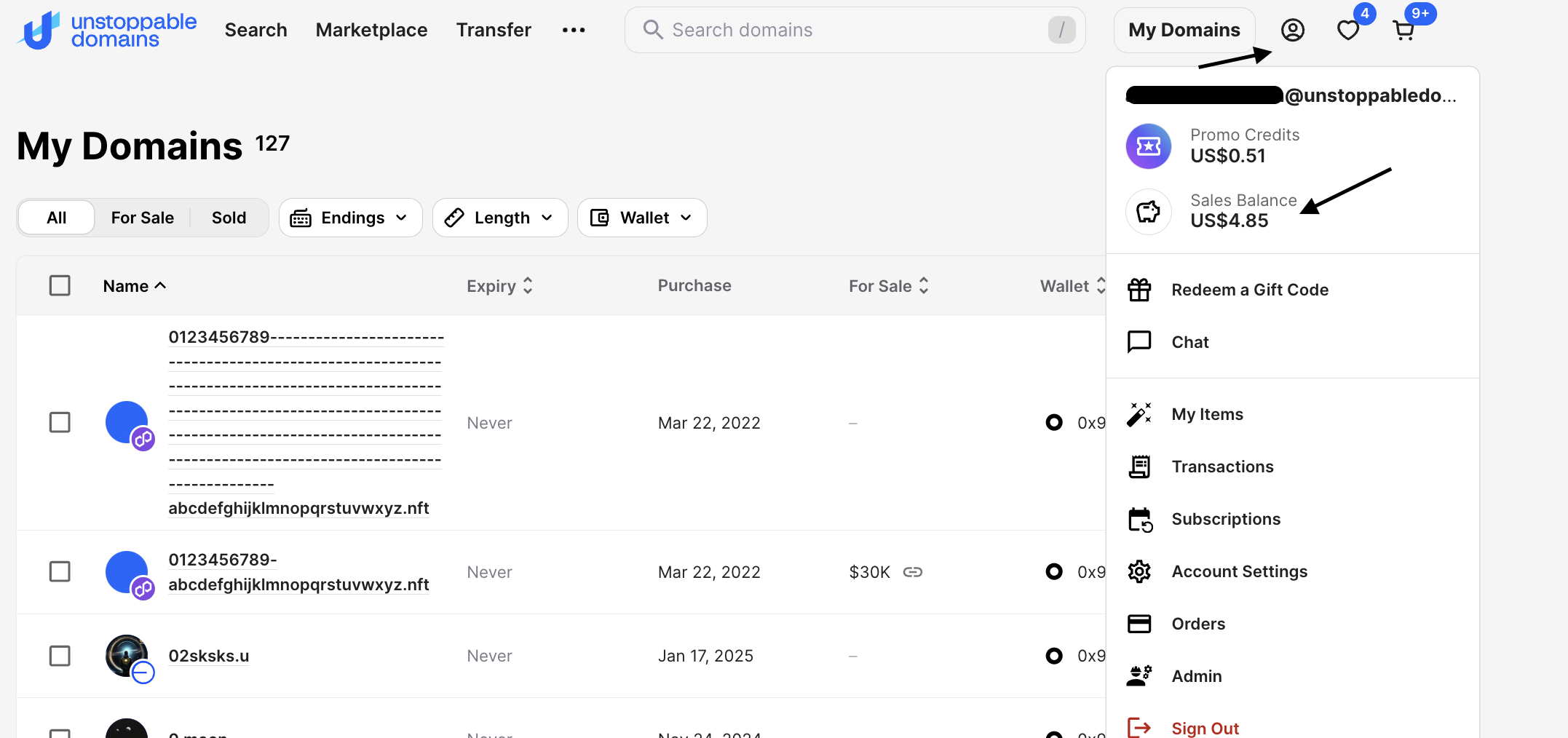Open the heart favorites wishlist icon
Screen dimensions: 1568x738
1348,30
